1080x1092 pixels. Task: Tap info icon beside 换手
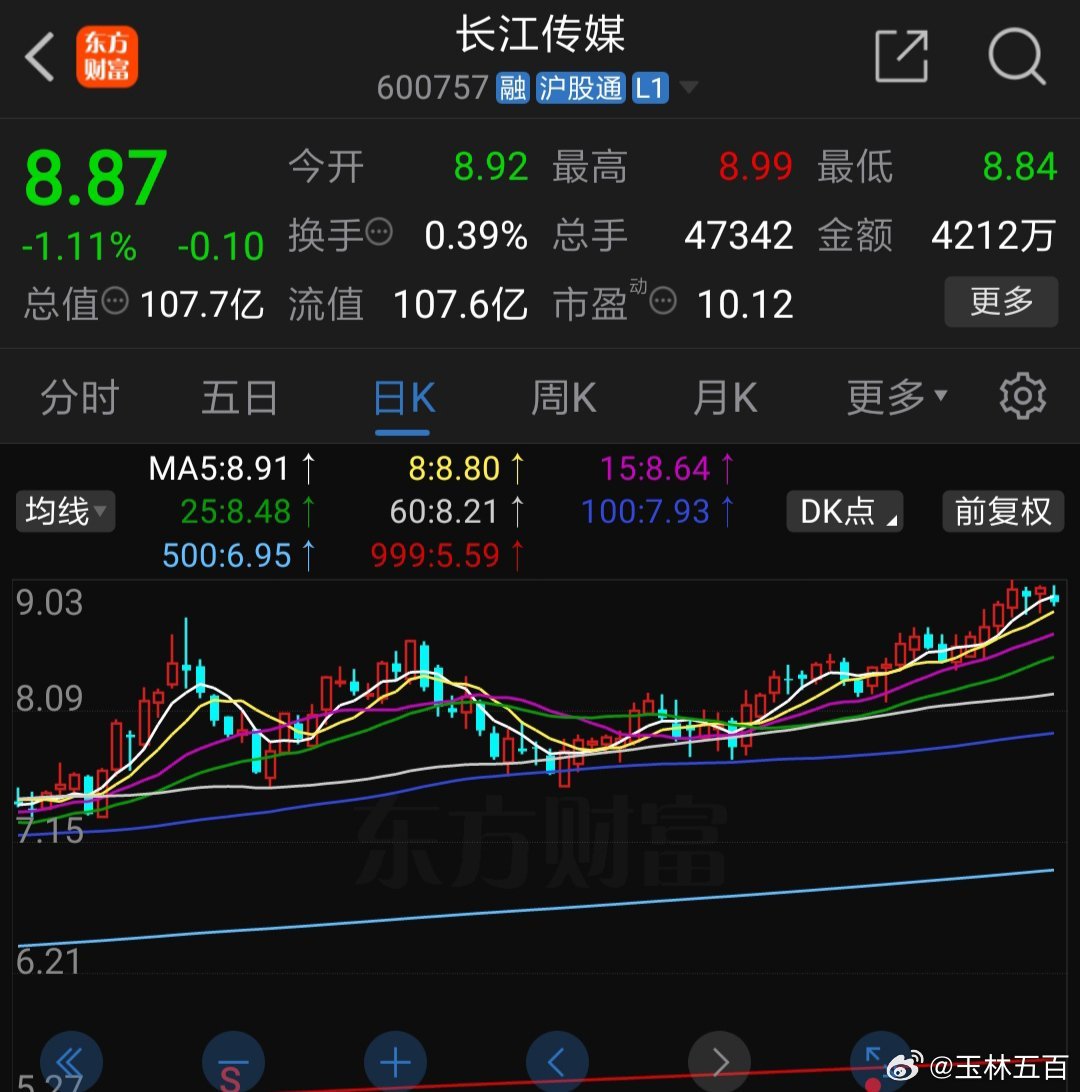pyautogui.click(x=379, y=232)
